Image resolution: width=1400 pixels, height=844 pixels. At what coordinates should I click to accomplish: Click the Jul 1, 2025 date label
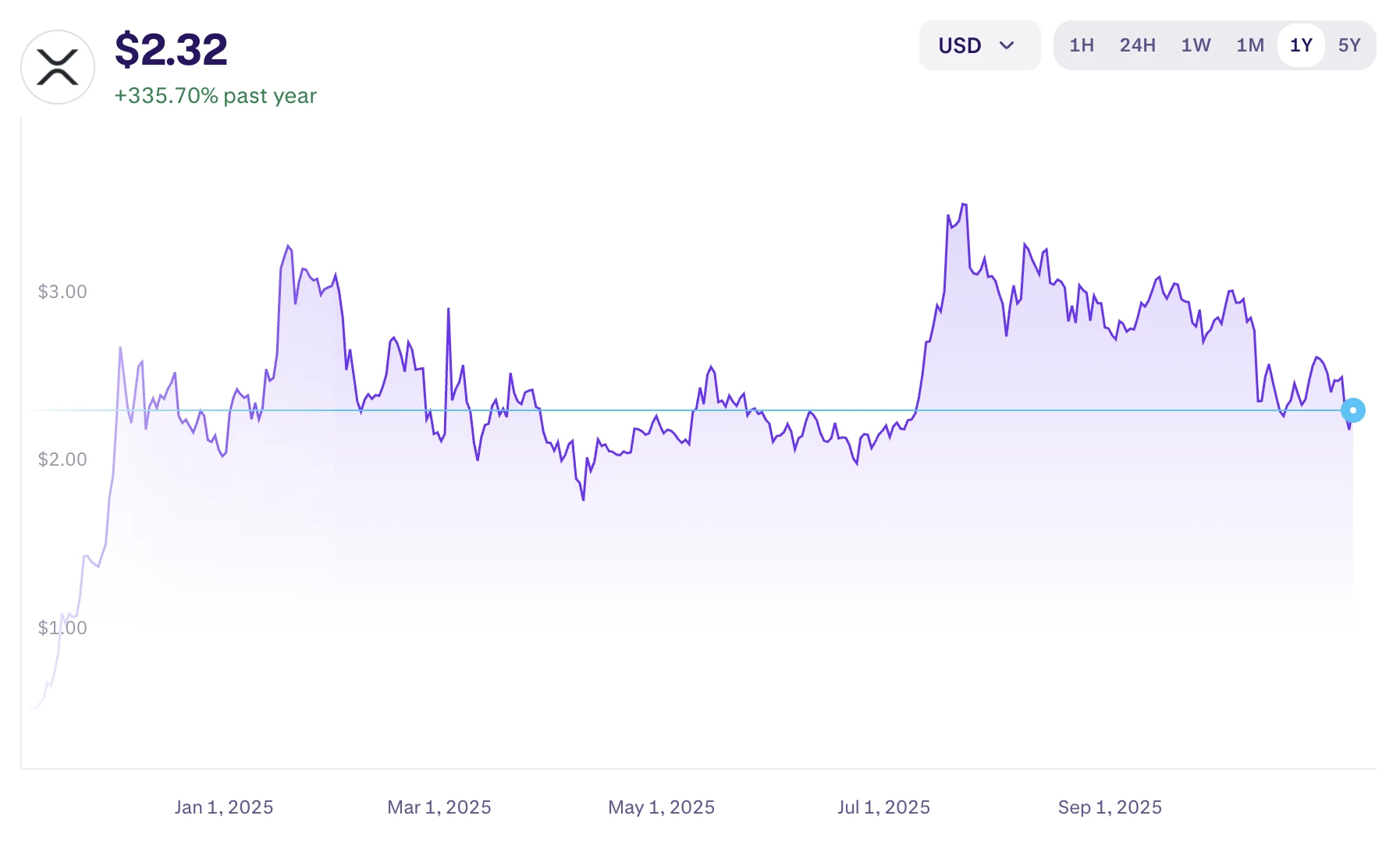point(883,807)
